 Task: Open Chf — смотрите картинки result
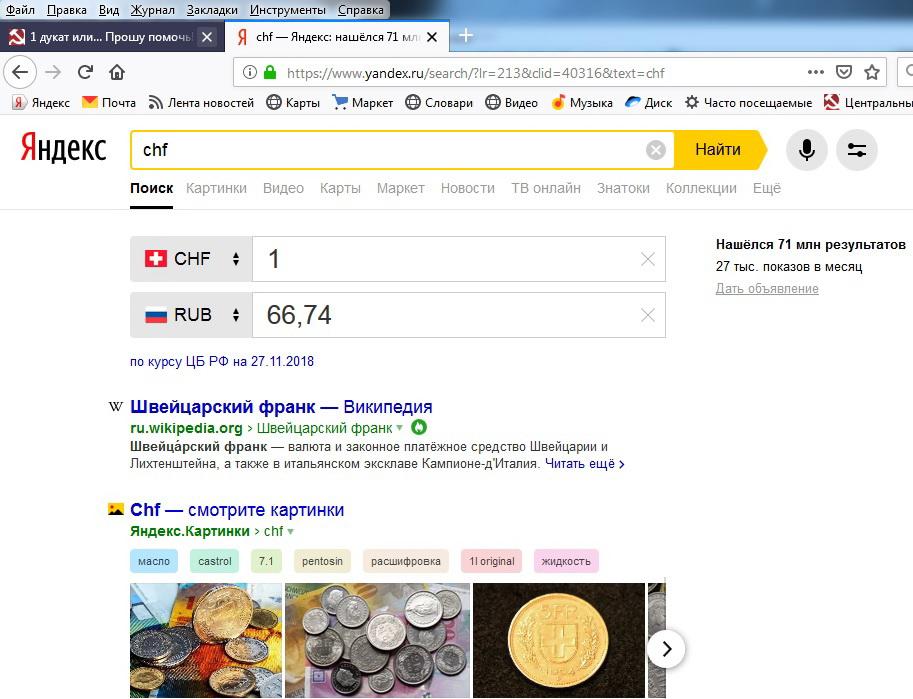coord(237,510)
